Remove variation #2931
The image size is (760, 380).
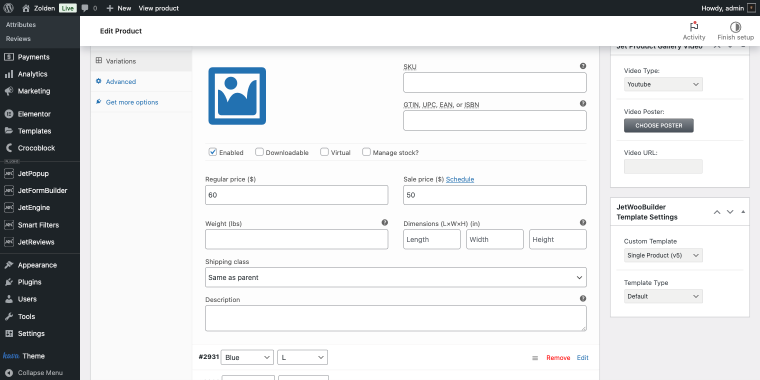pyautogui.click(x=558, y=358)
